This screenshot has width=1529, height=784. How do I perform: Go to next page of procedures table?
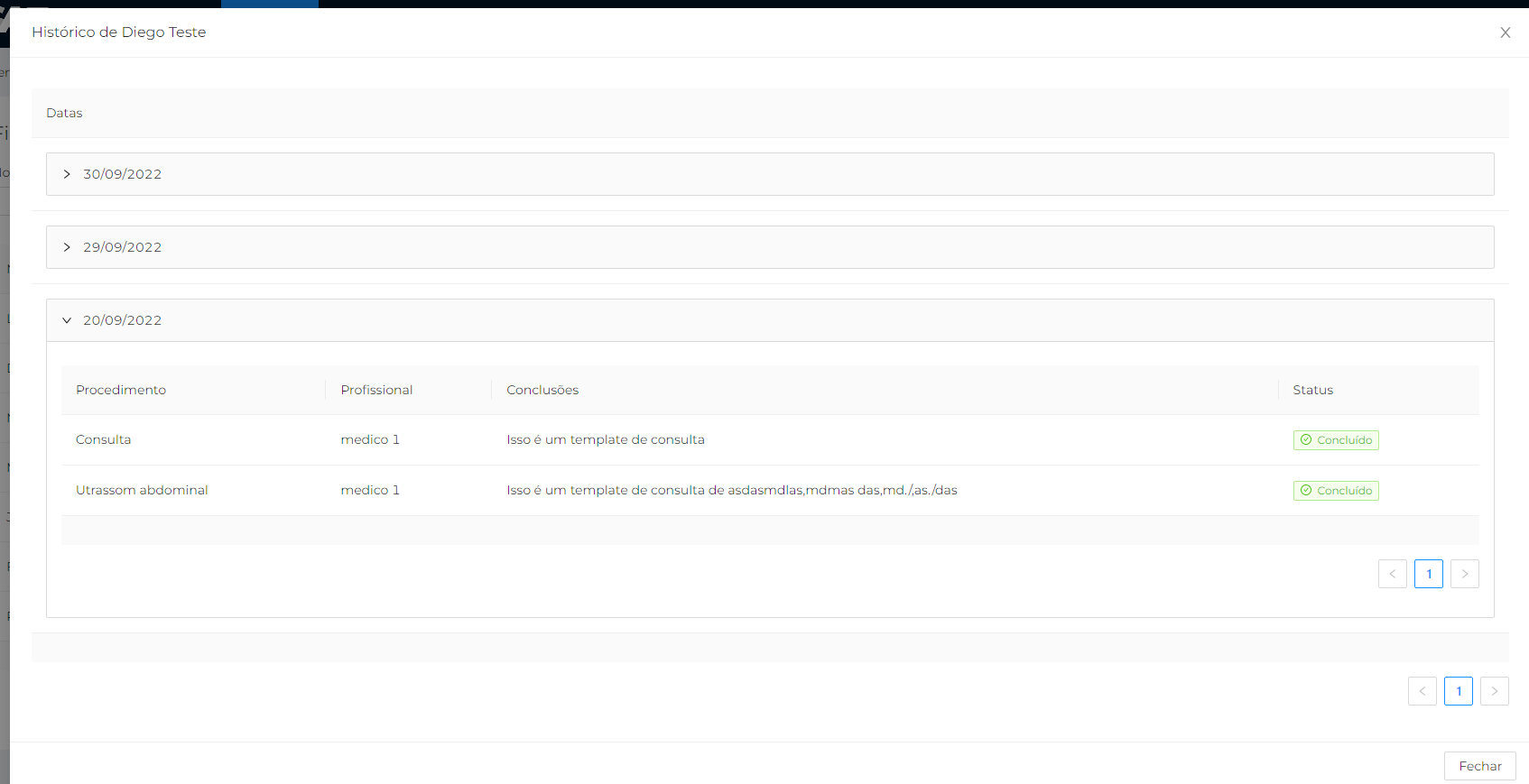[1464, 574]
